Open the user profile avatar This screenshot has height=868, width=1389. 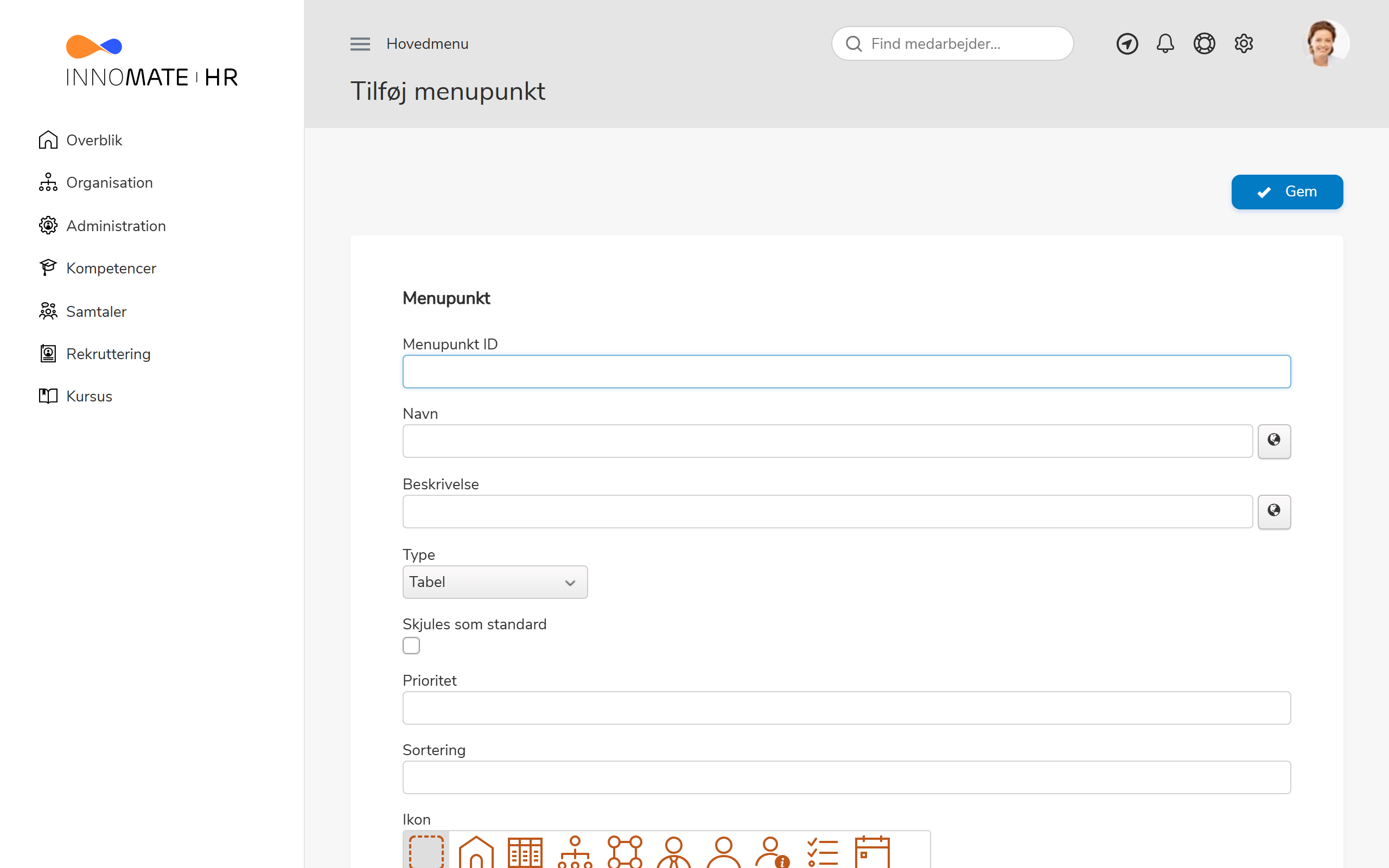1326,43
